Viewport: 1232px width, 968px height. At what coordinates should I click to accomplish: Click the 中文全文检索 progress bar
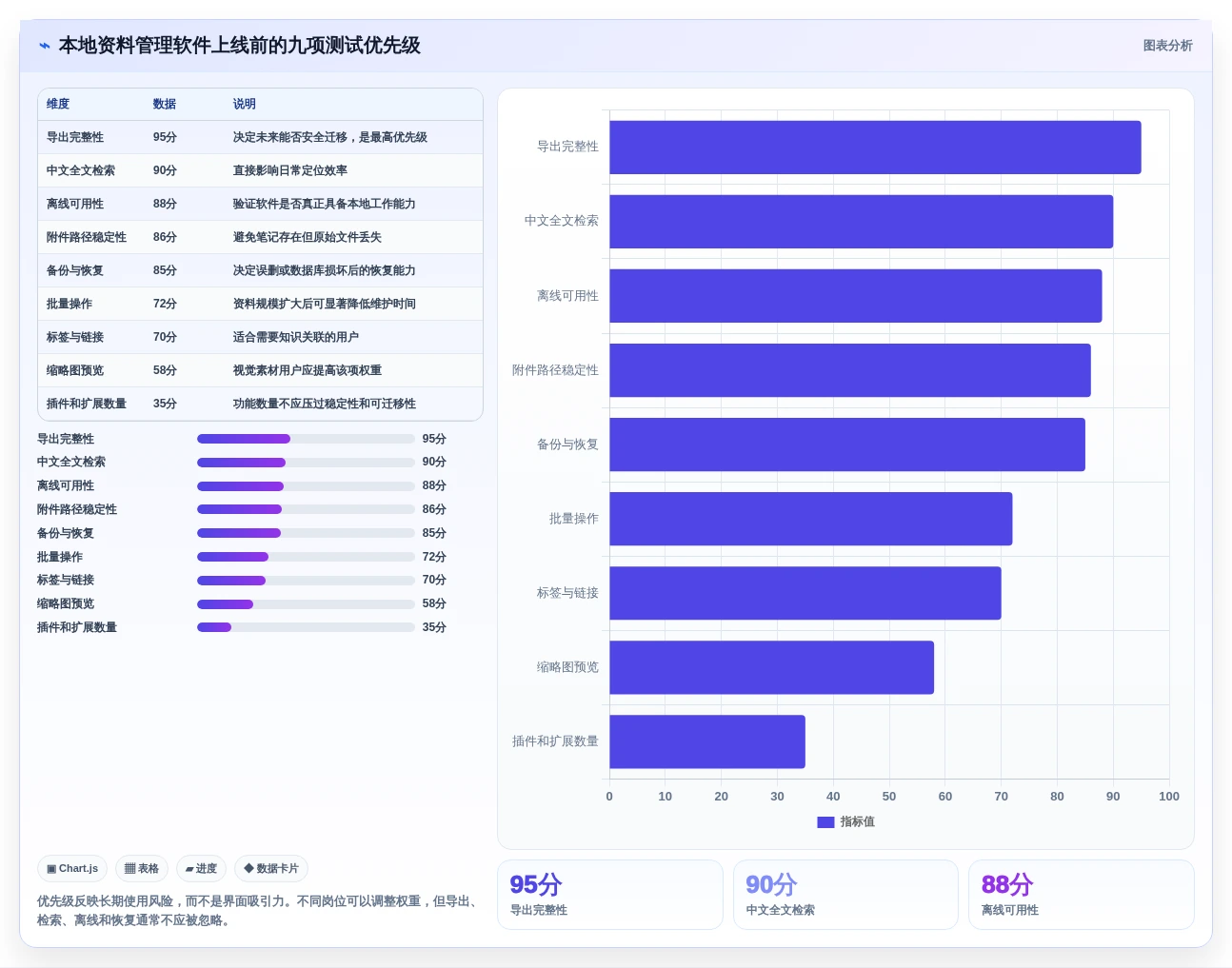pos(306,463)
